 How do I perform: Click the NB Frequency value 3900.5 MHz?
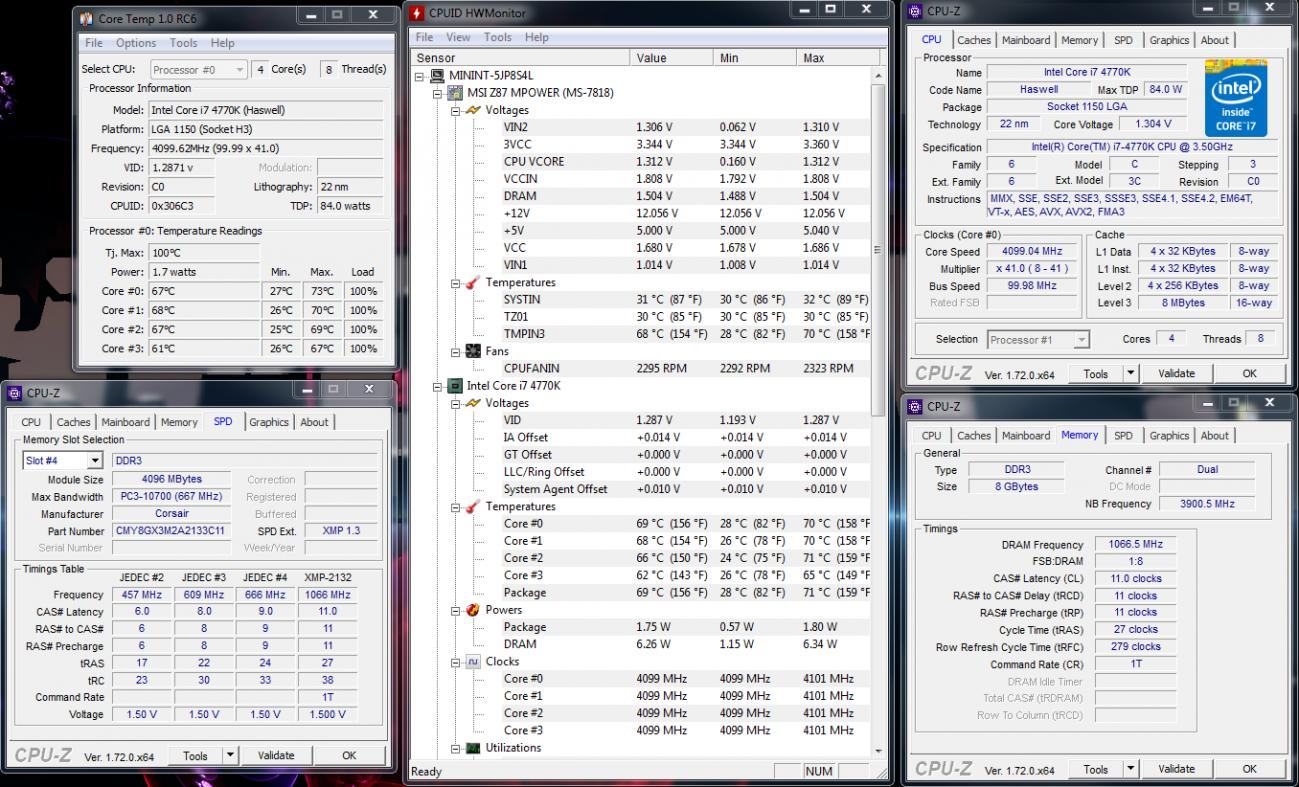pos(1207,504)
